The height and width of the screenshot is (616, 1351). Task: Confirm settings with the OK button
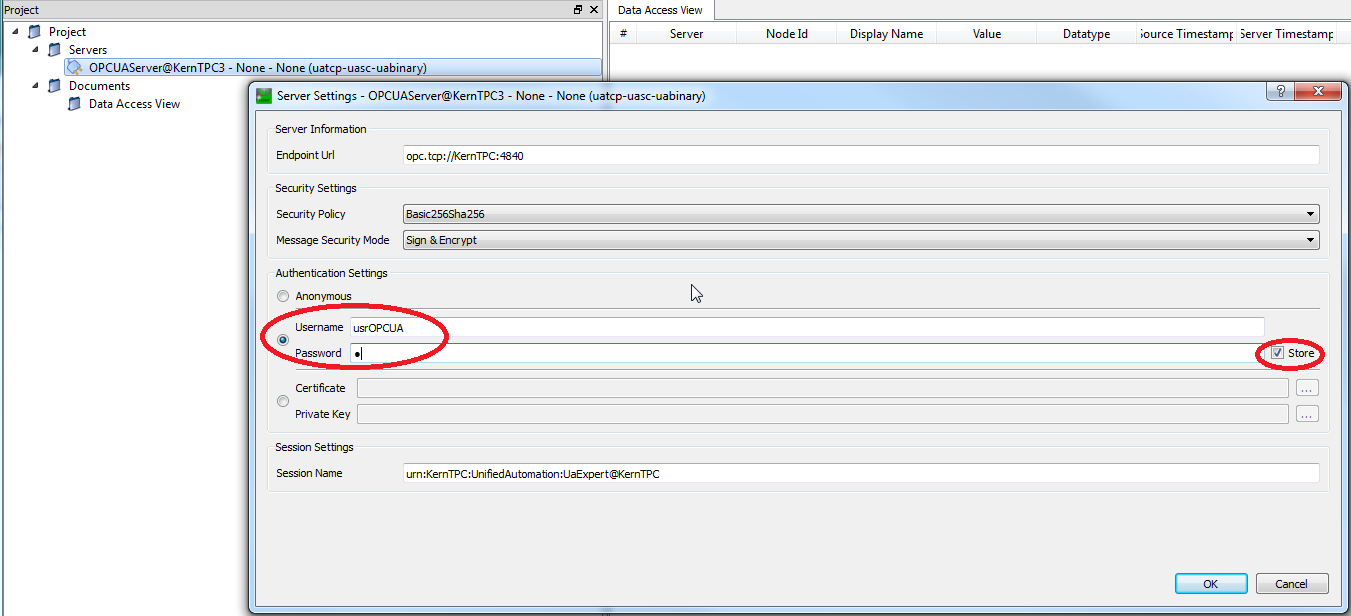tap(1210, 584)
